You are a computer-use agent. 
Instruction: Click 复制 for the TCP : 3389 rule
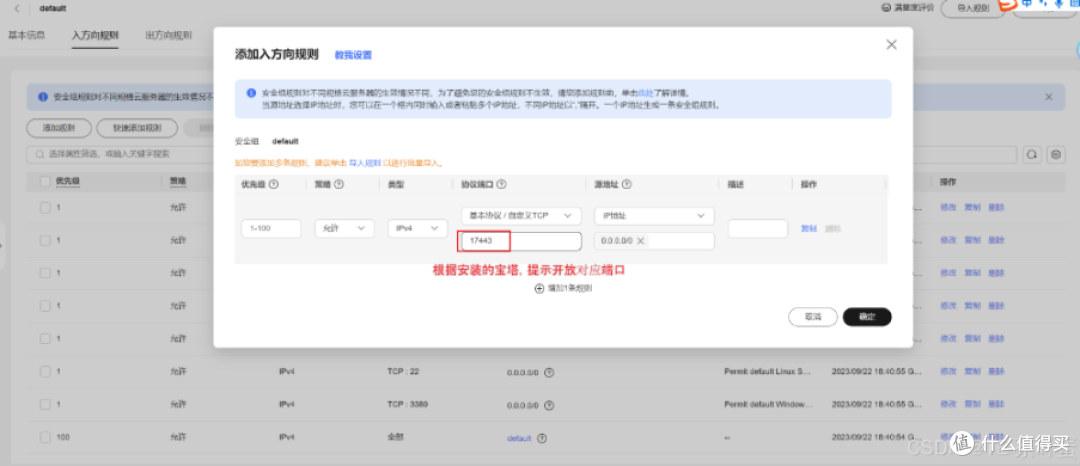pos(973,405)
